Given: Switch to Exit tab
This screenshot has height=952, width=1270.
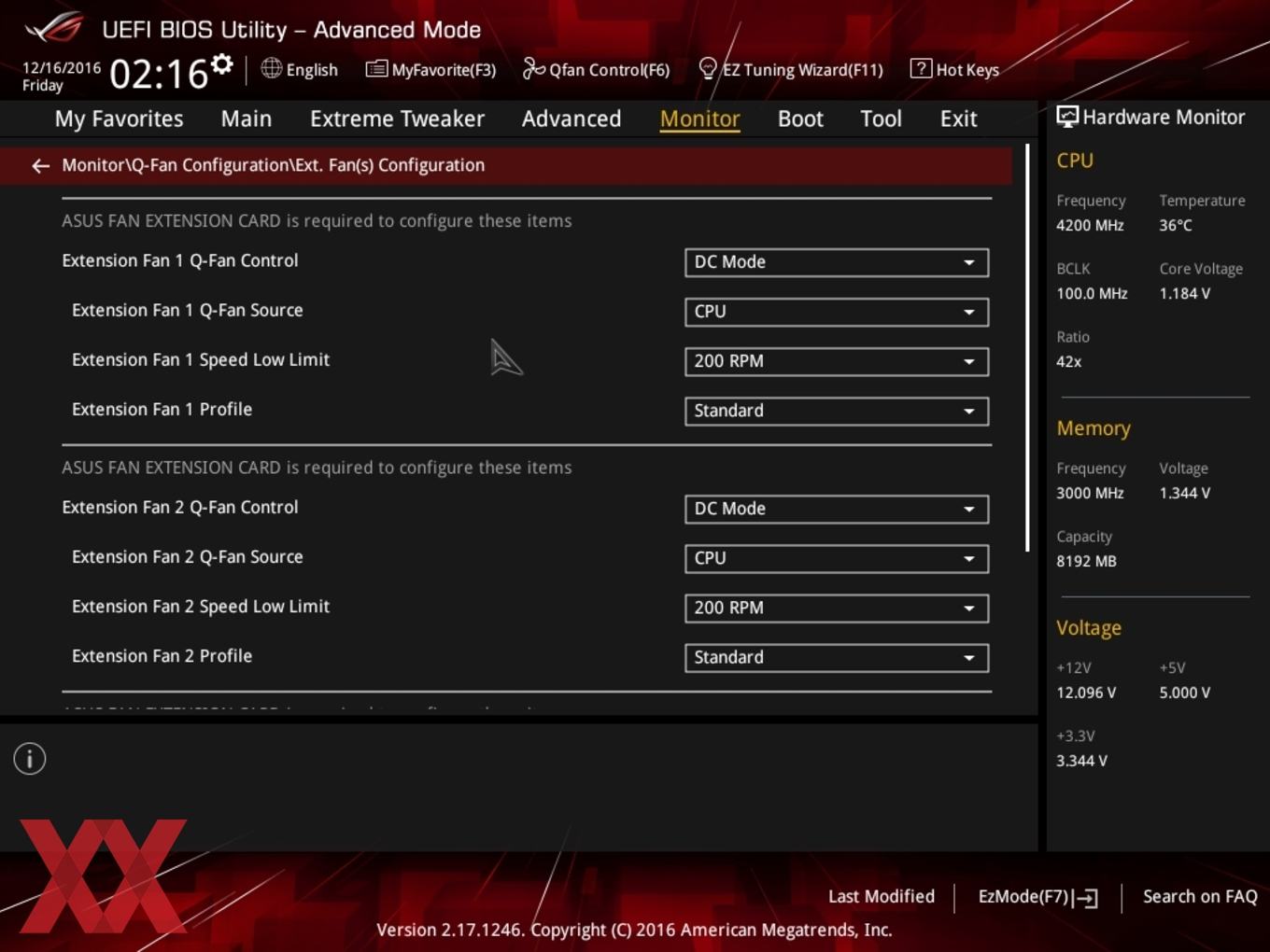Looking at the screenshot, I should 958,119.
